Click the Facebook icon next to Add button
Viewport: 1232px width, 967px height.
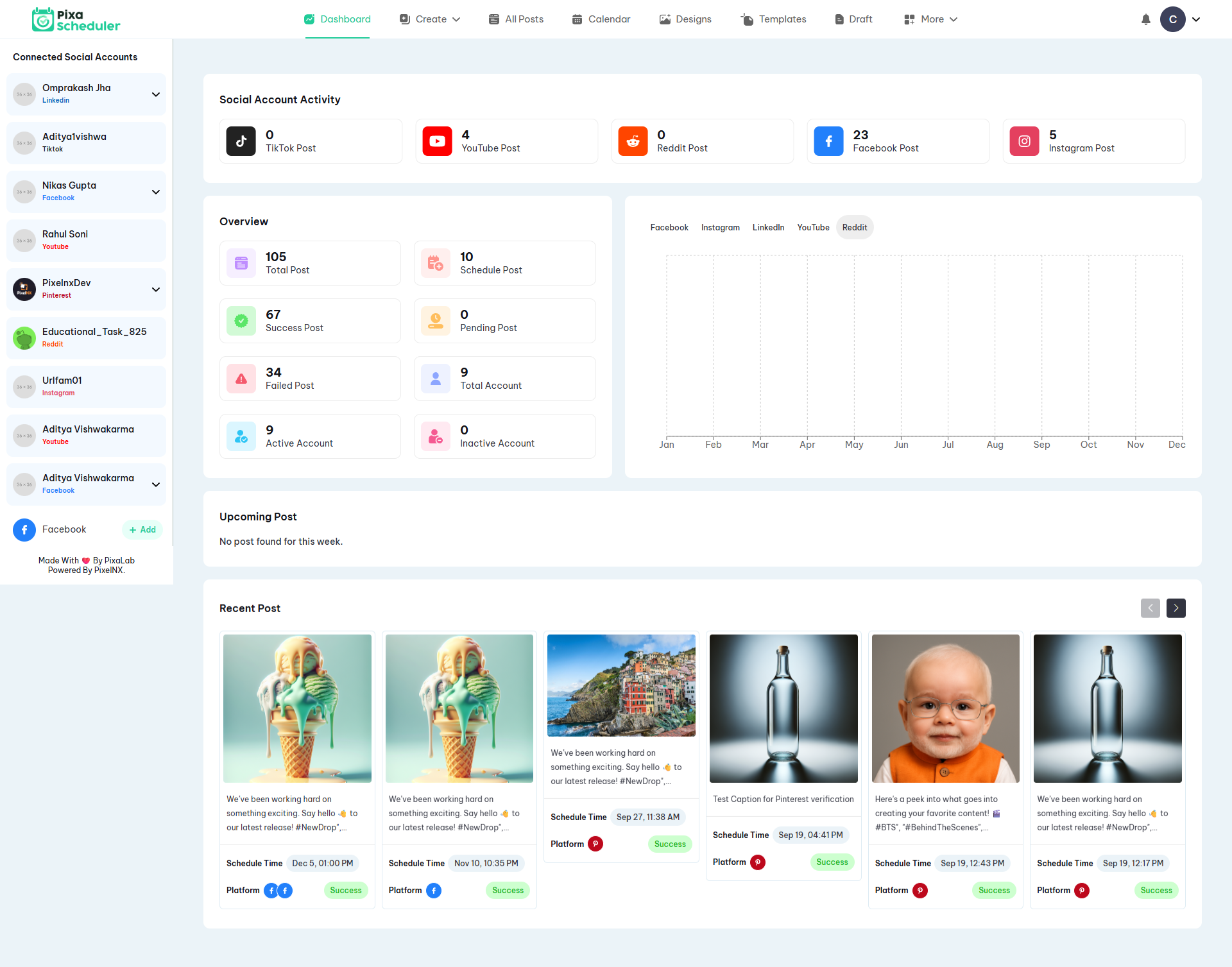coord(24,529)
